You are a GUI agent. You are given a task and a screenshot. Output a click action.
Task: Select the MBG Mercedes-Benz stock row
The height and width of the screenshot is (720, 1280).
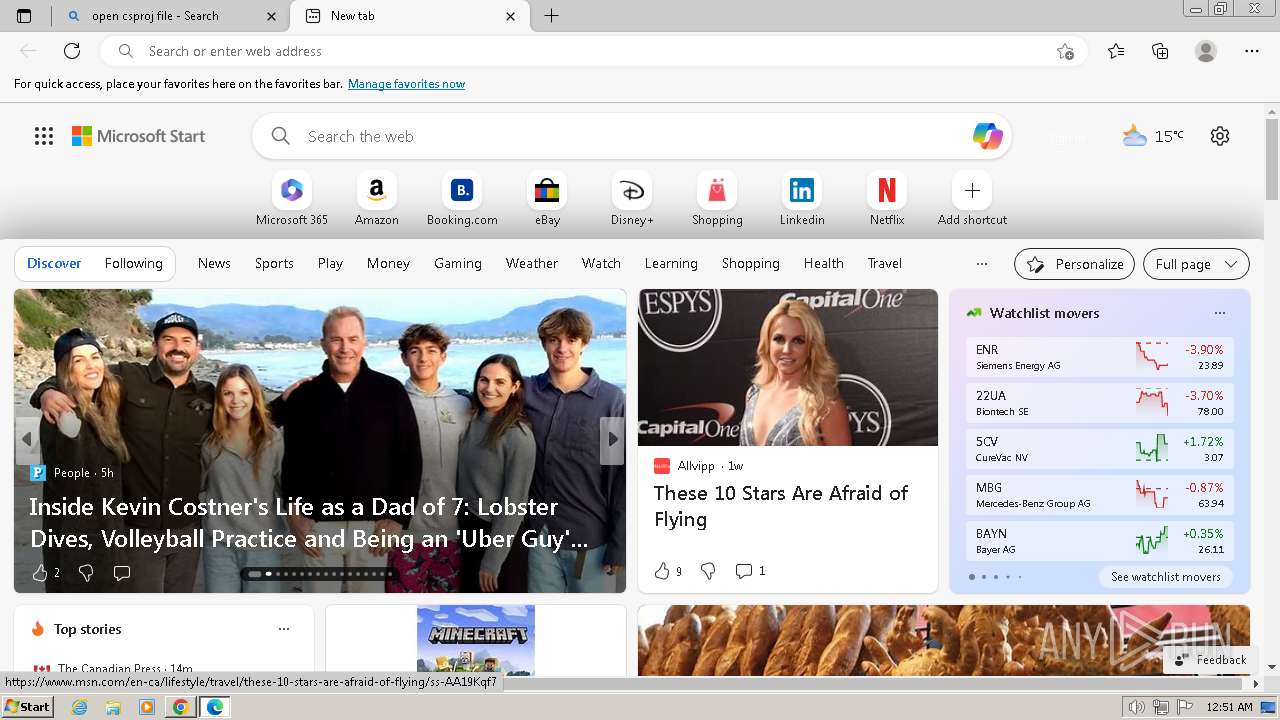click(1099, 495)
